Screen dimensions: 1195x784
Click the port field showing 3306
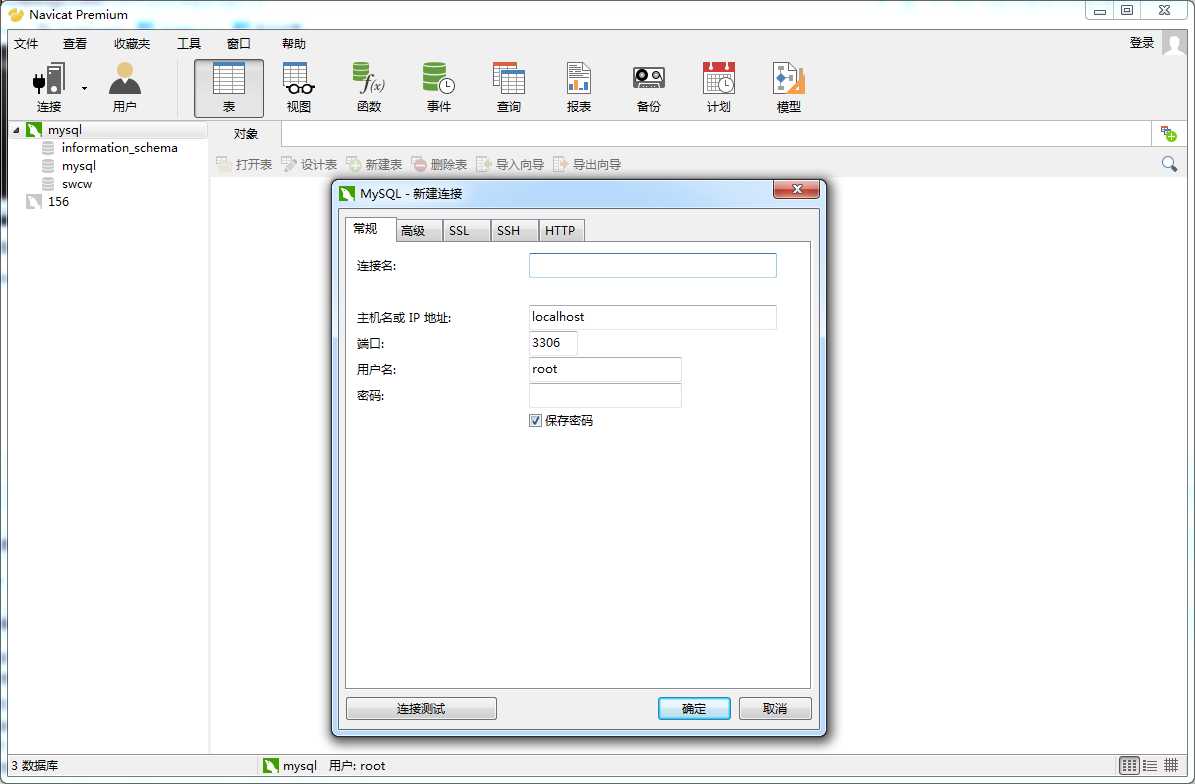point(553,344)
